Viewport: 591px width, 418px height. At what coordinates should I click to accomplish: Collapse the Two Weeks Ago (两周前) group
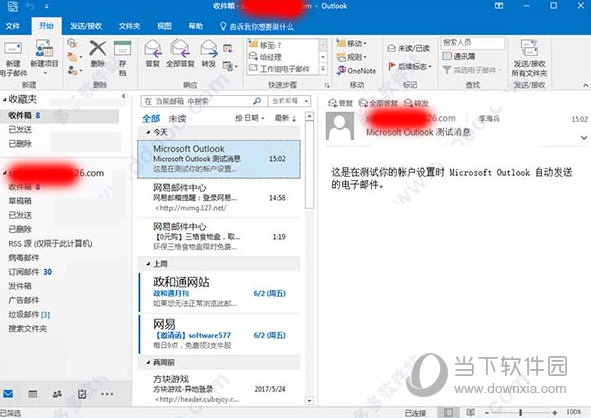click(x=148, y=363)
